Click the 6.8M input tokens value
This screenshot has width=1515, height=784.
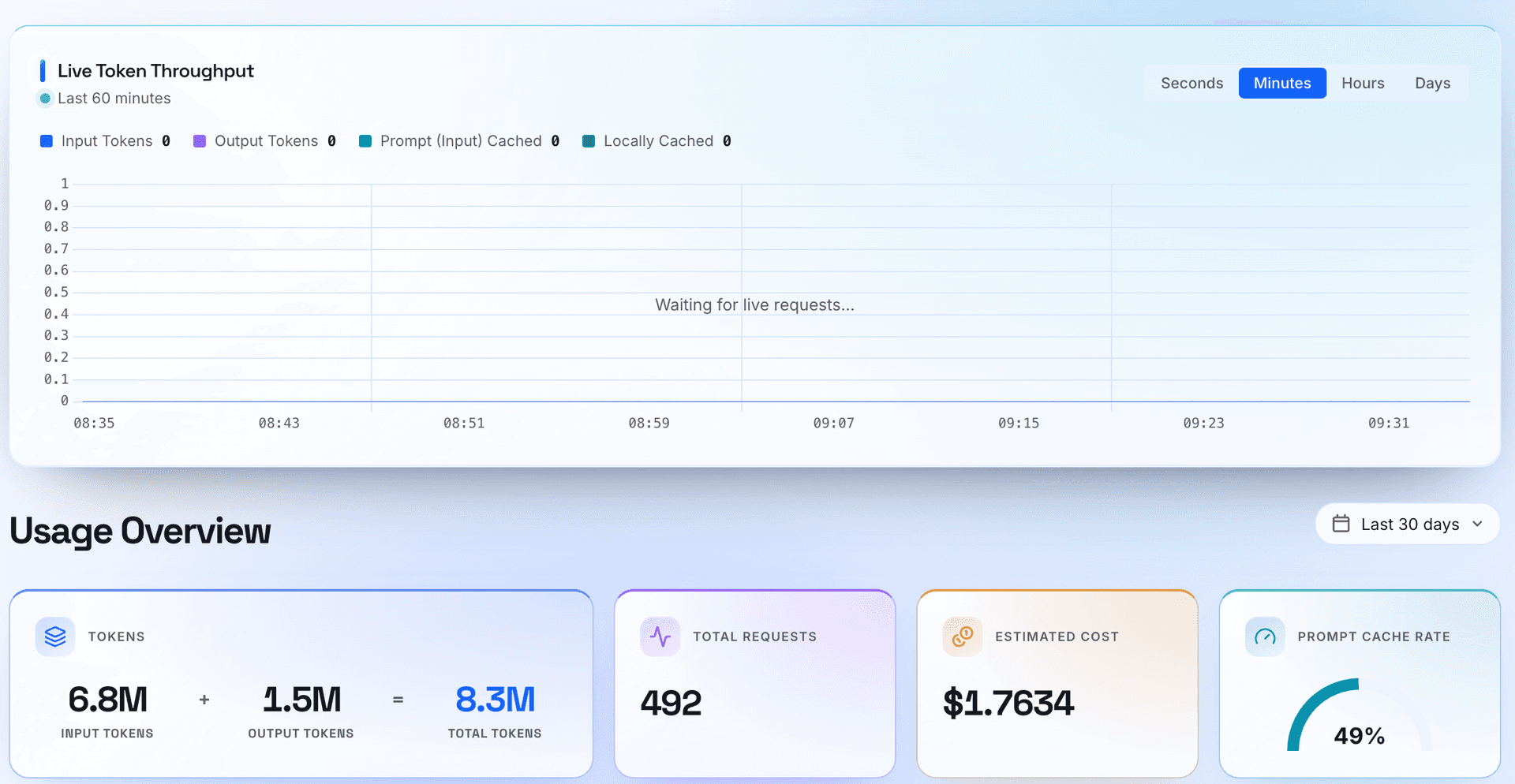tap(107, 700)
